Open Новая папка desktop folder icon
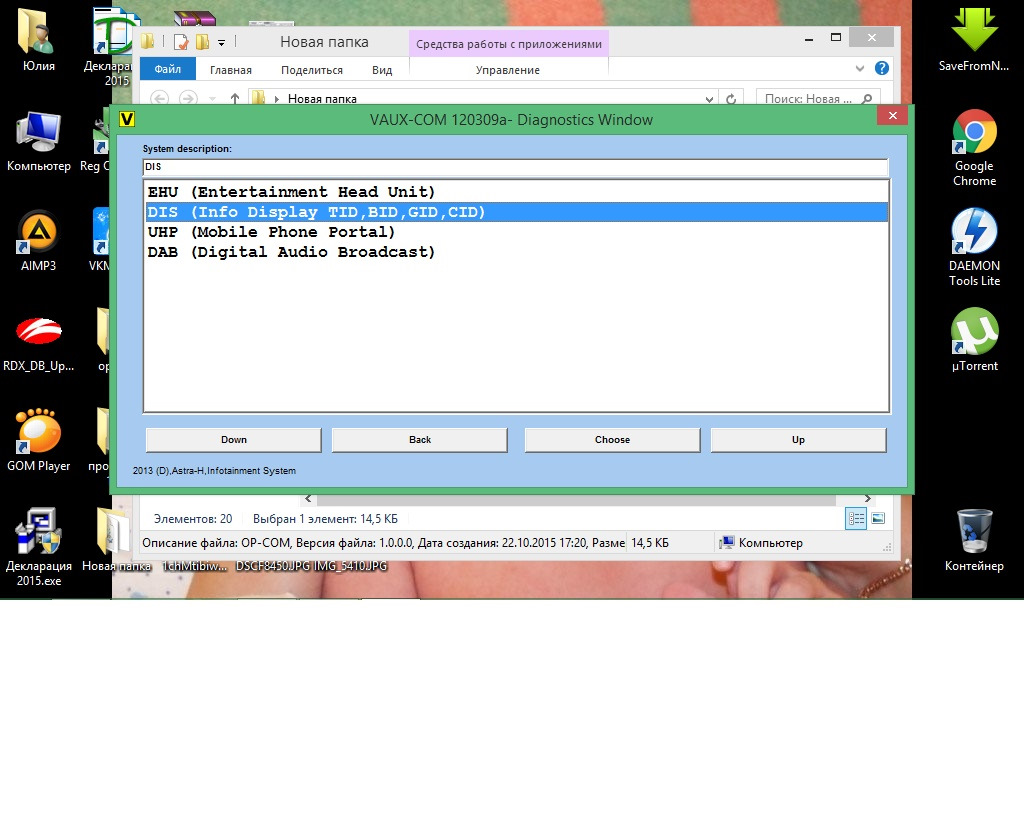The height and width of the screenshot is (832, 1024). coord(116,539)
